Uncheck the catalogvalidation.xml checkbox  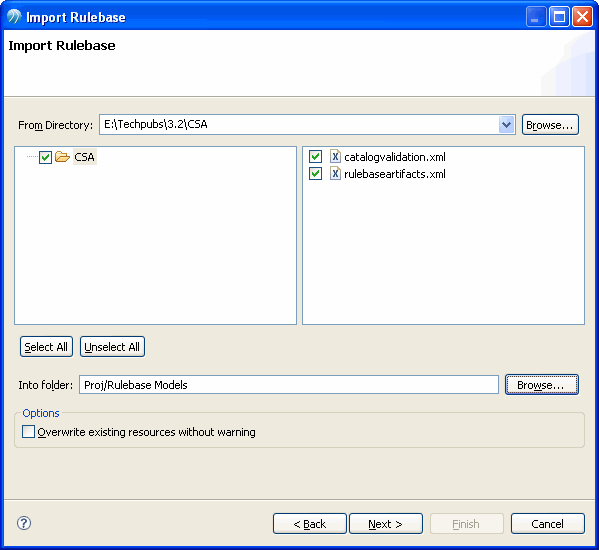click(315, 156)
